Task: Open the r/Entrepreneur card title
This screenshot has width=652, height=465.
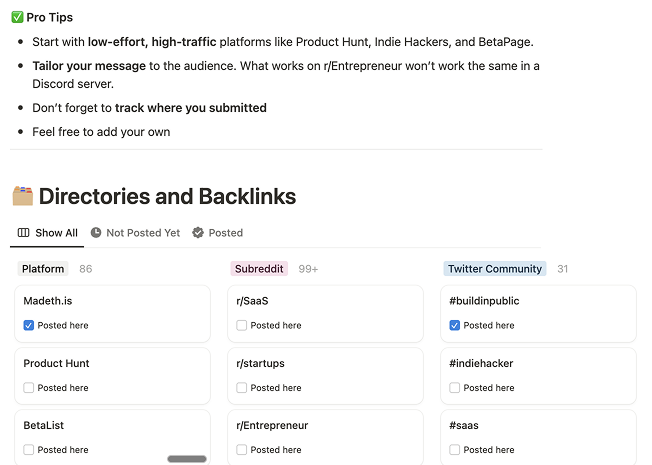Action: coord(272,425)
